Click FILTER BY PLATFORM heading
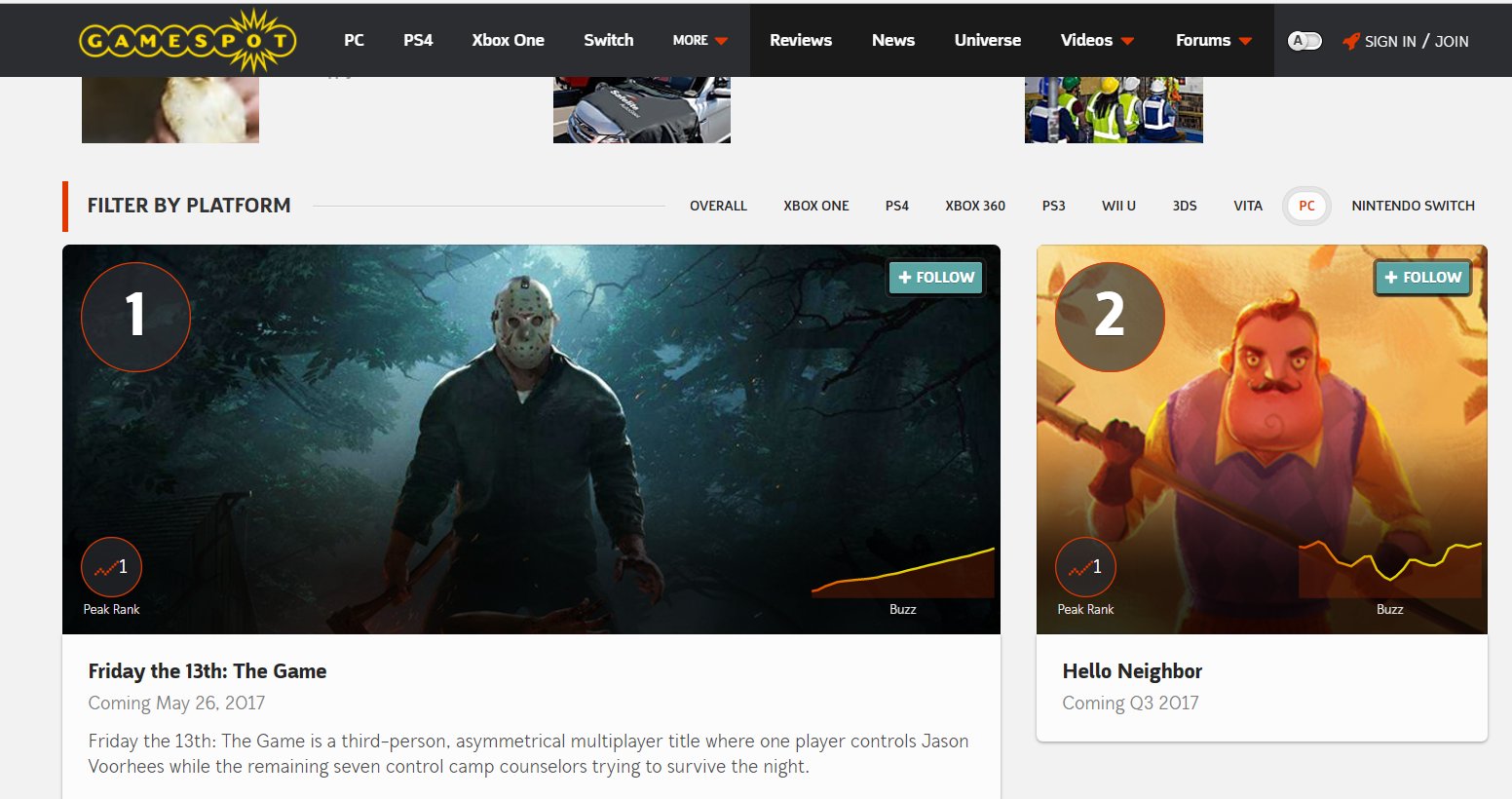 pos(189,206)
